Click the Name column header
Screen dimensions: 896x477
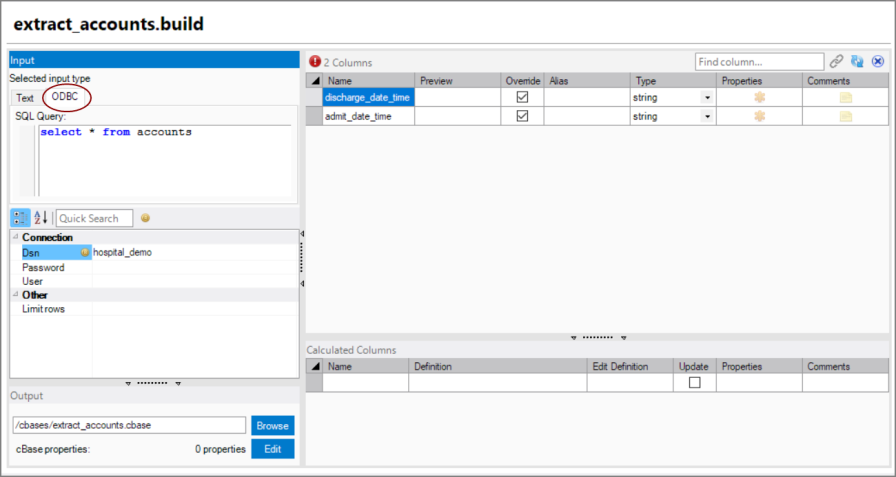(369, 81)
